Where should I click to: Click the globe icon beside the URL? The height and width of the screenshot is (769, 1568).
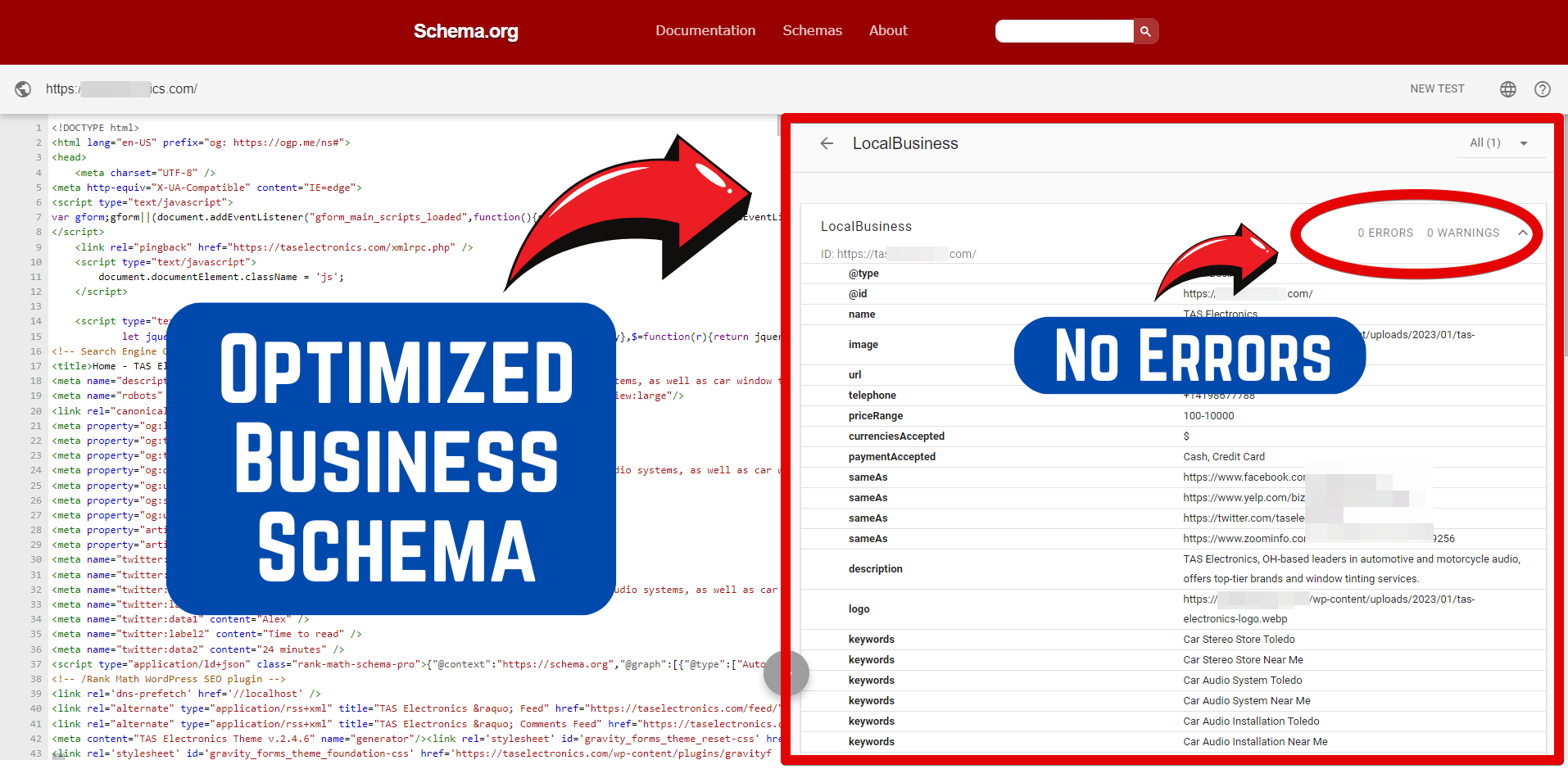pos(24,88)
